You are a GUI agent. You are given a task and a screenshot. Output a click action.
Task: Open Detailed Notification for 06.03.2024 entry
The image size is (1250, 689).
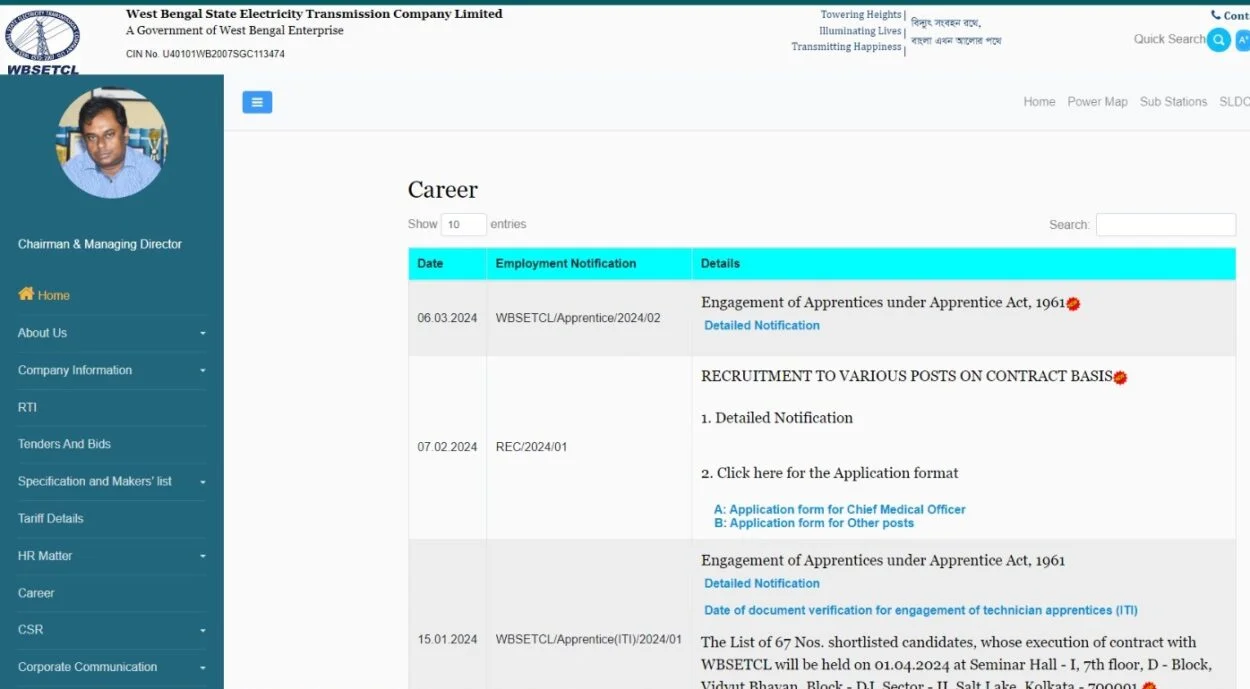click(762, 325)
